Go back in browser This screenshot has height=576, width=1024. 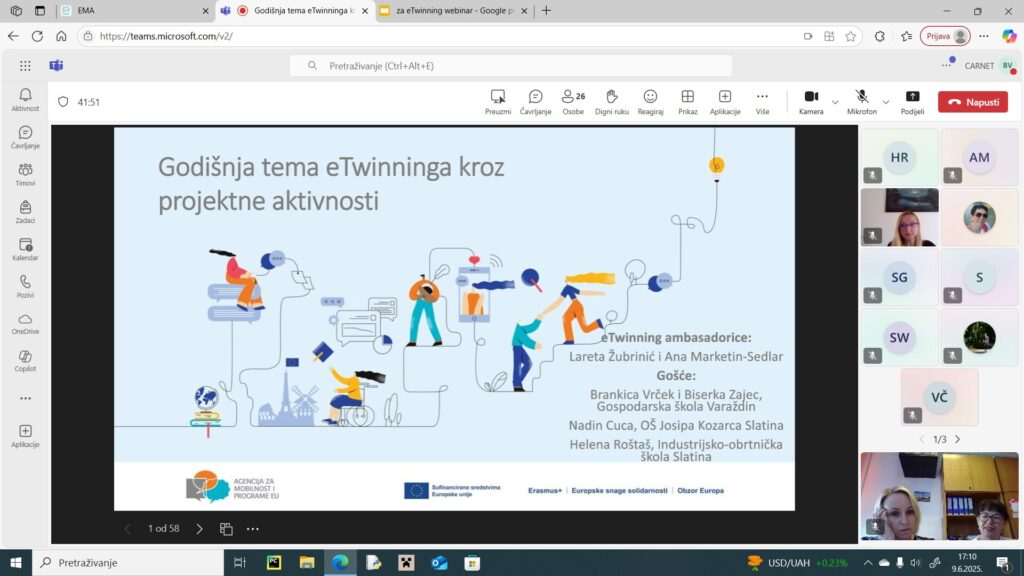13,36
